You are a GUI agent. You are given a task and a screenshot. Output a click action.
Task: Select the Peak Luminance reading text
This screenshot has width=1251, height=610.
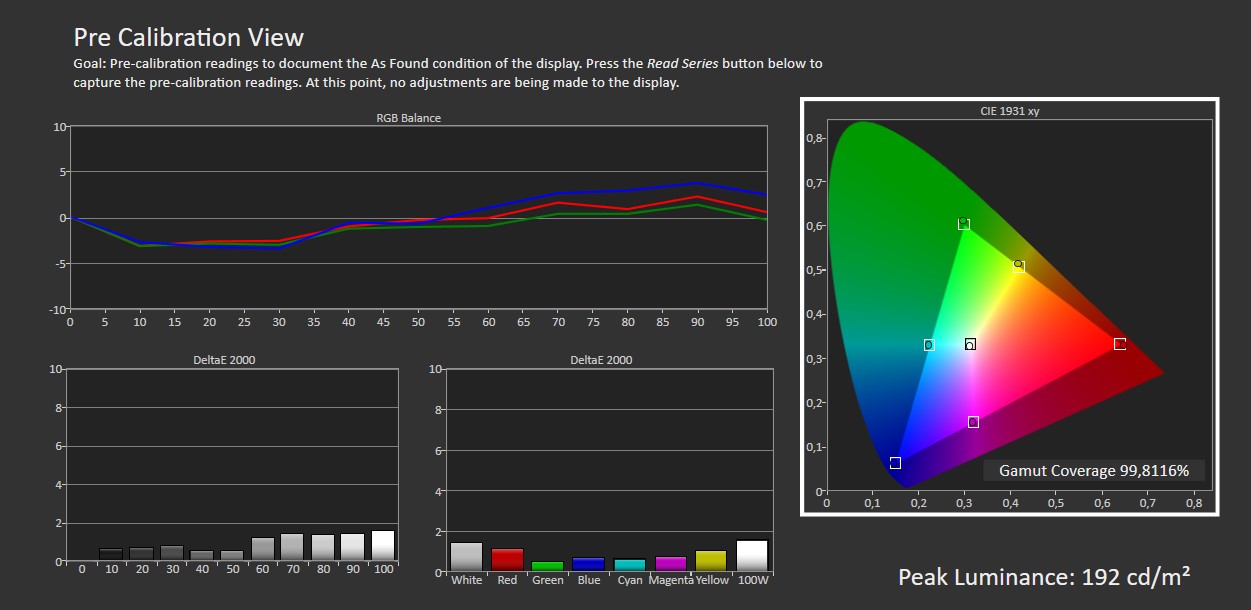pyautogui.click(x=1043, y=577)
